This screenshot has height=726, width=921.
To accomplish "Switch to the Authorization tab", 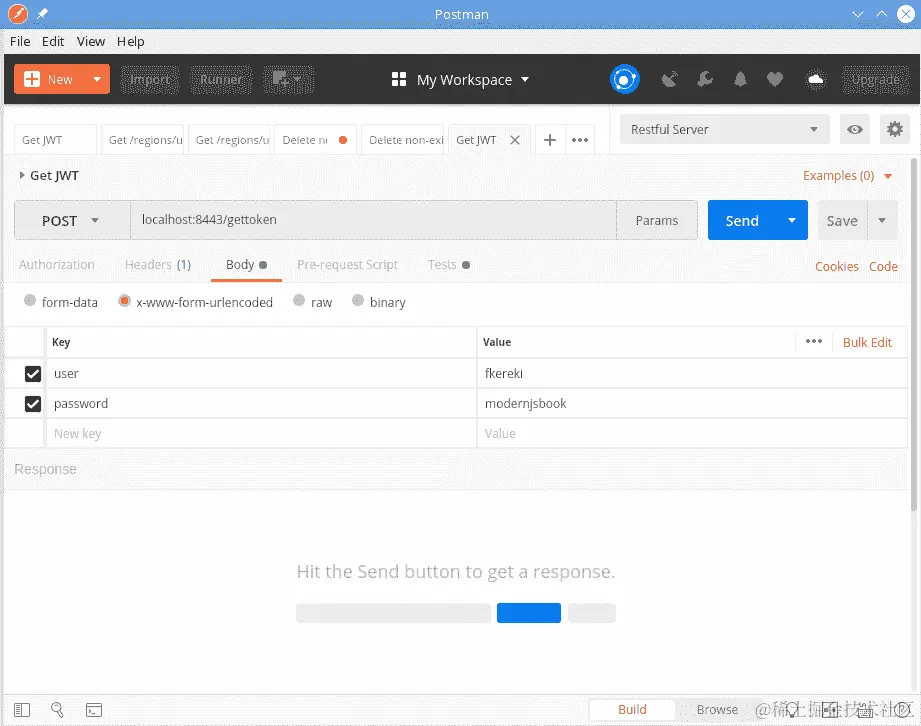I will [x=56, y=265].
